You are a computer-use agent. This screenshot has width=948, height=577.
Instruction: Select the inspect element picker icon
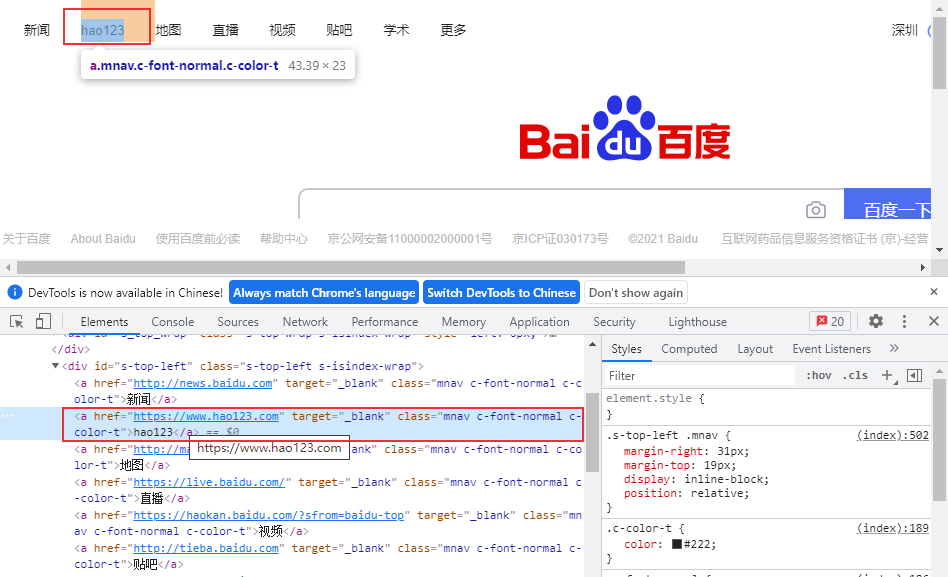[16, 322]
